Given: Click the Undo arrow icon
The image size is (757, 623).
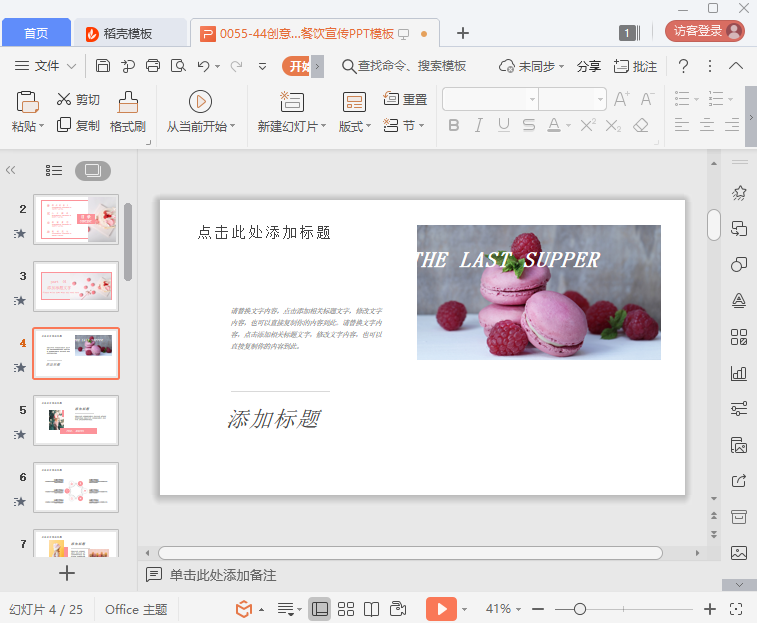Looking at the screenshot, I should pos(203,66).
